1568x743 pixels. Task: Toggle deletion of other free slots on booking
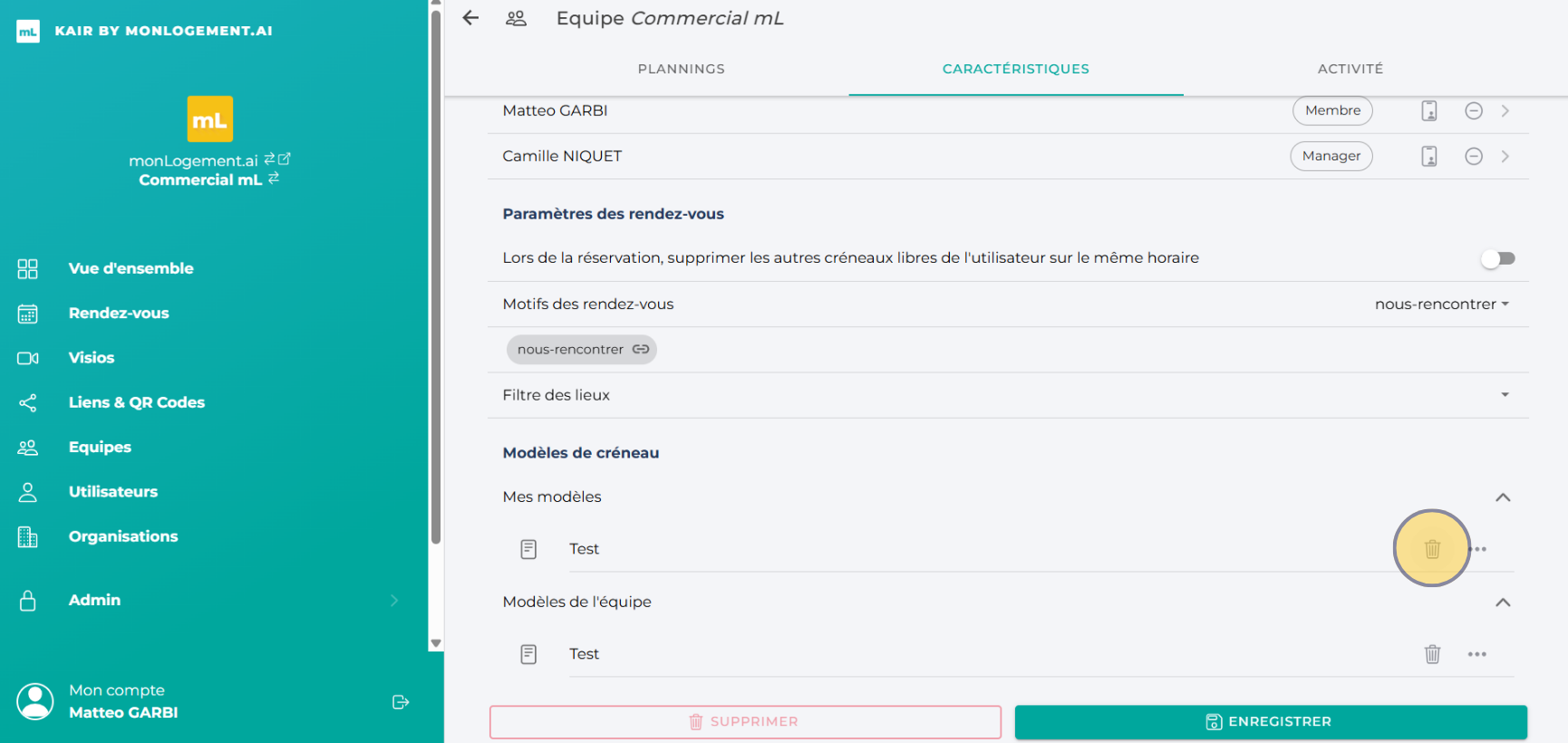(x=1497, y=259)
